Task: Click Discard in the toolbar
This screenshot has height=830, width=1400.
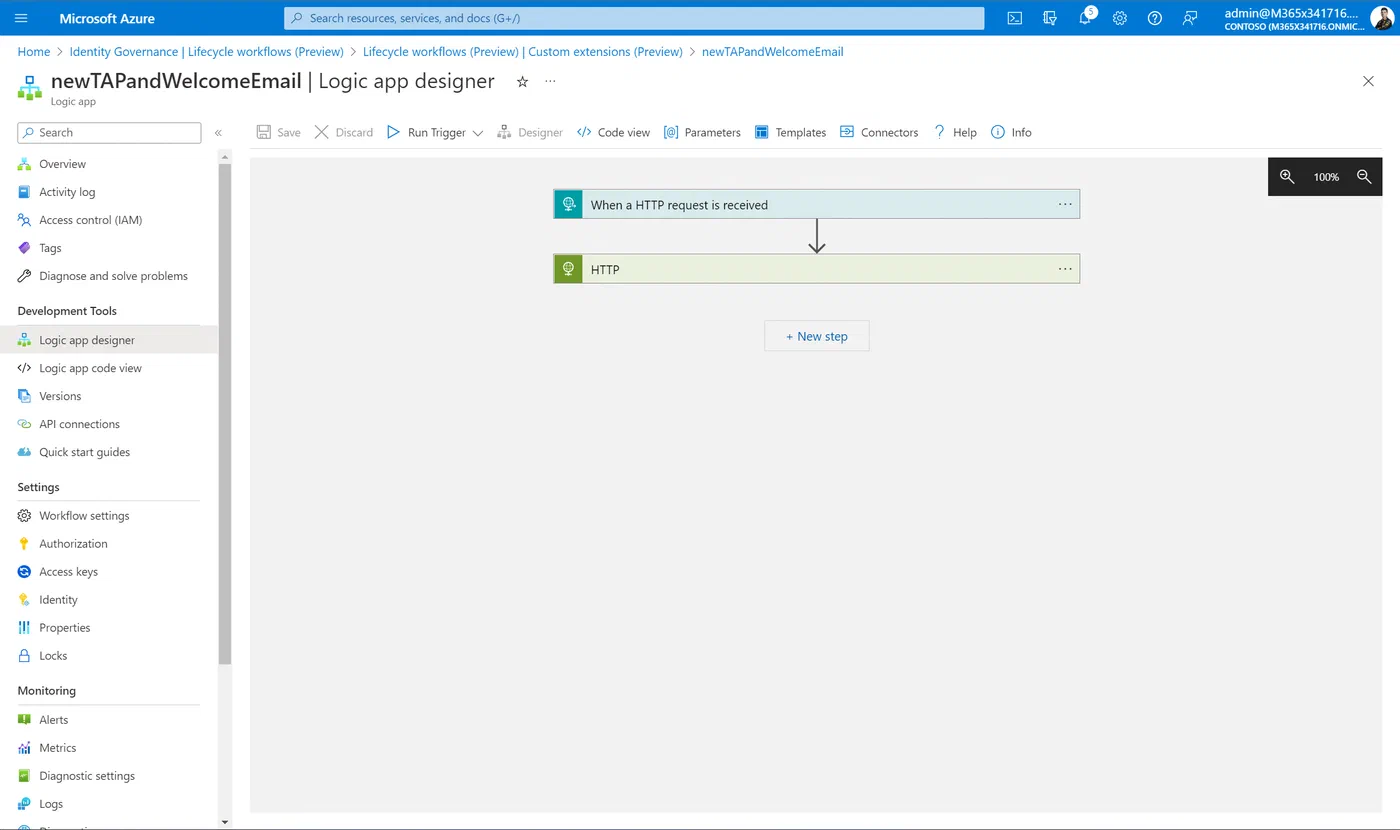Action: (x=343, y=132)
